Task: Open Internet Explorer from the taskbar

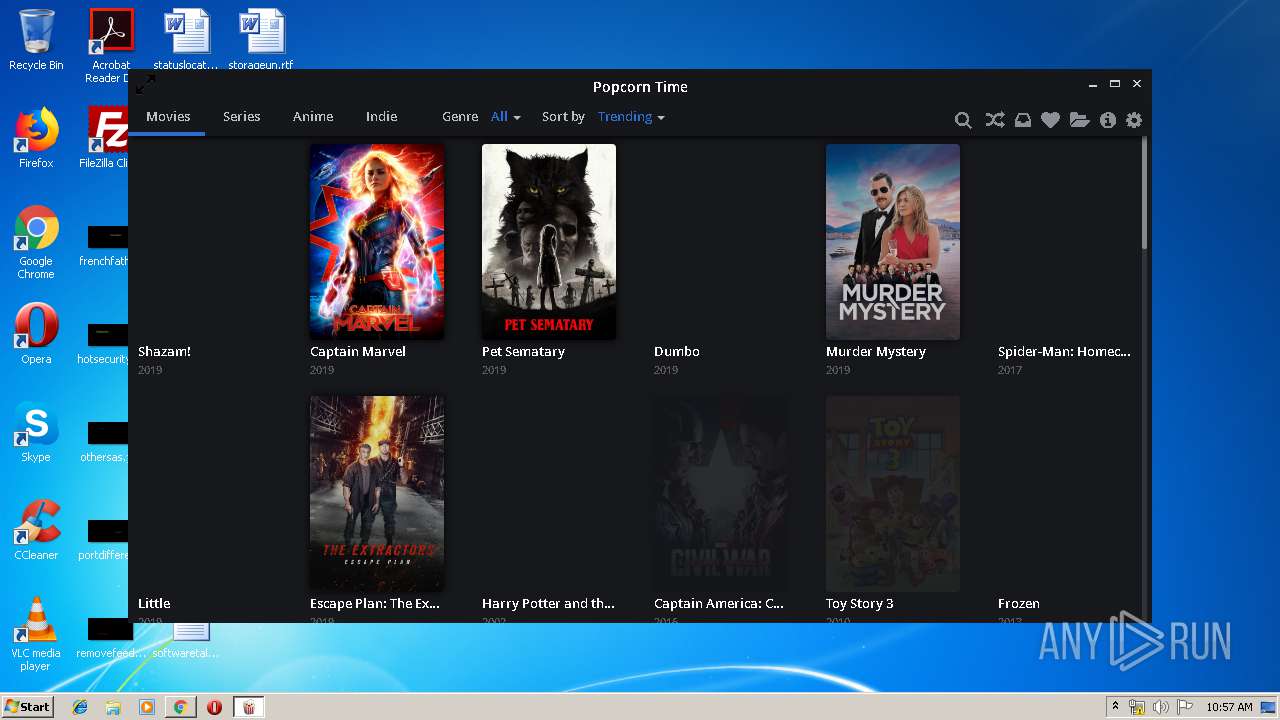Action: click(80, 707)
